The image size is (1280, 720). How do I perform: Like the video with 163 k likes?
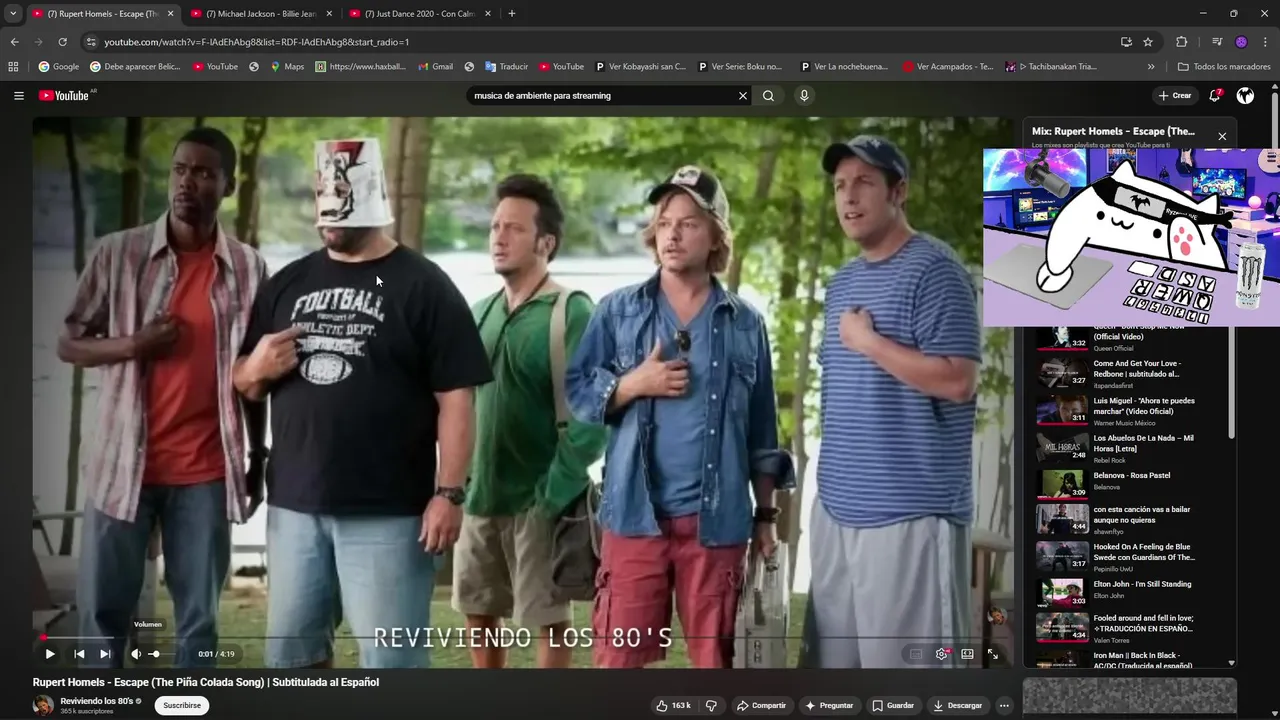(673, 705)
